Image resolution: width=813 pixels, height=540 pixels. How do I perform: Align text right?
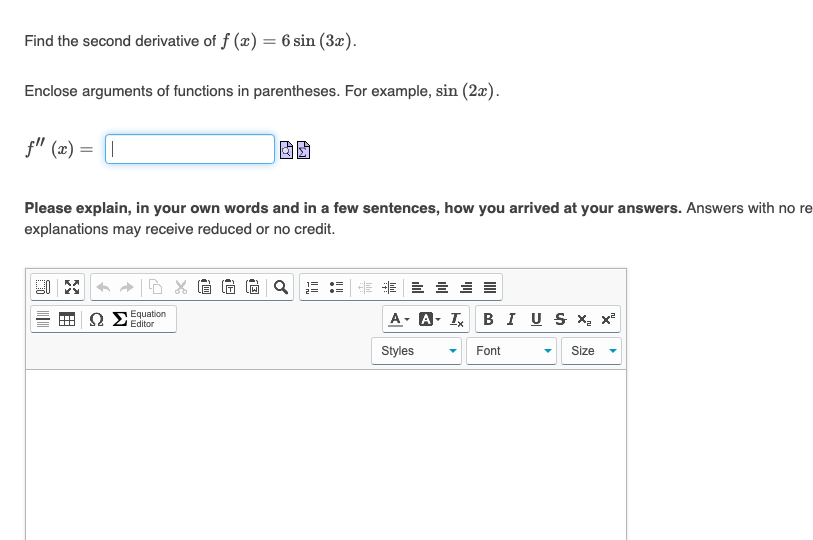[466, 287]
